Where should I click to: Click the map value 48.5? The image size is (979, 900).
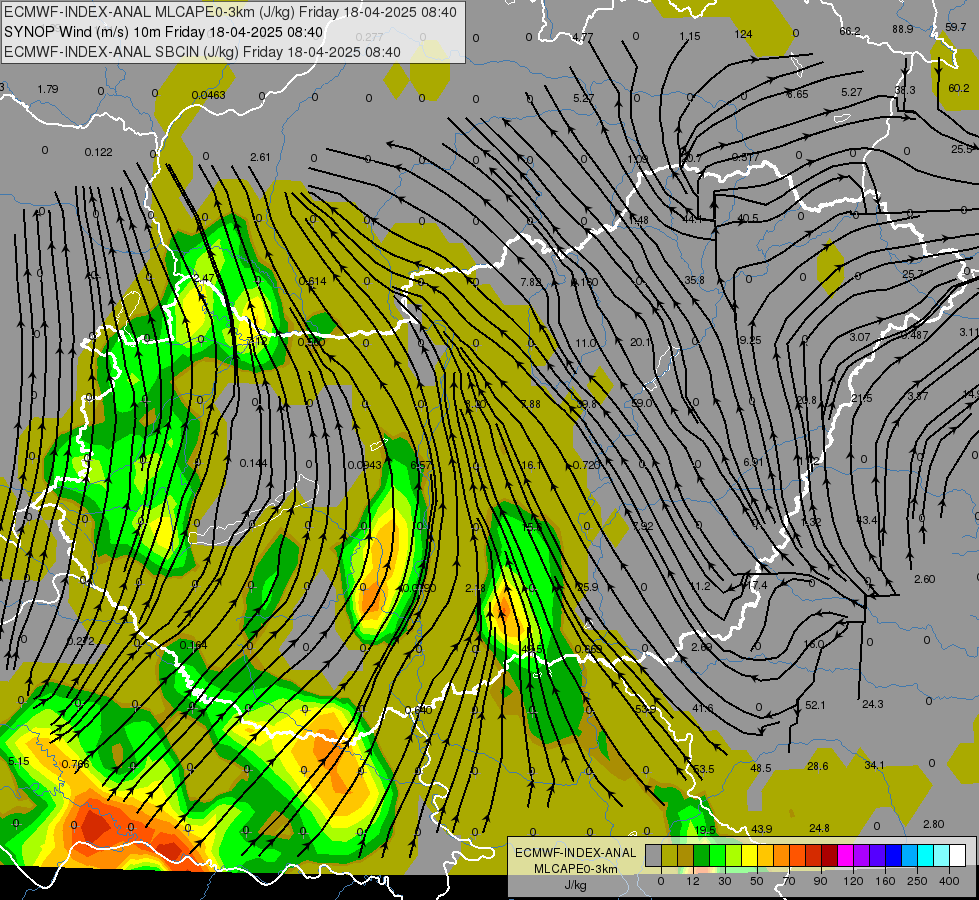(x=760, y=768)
